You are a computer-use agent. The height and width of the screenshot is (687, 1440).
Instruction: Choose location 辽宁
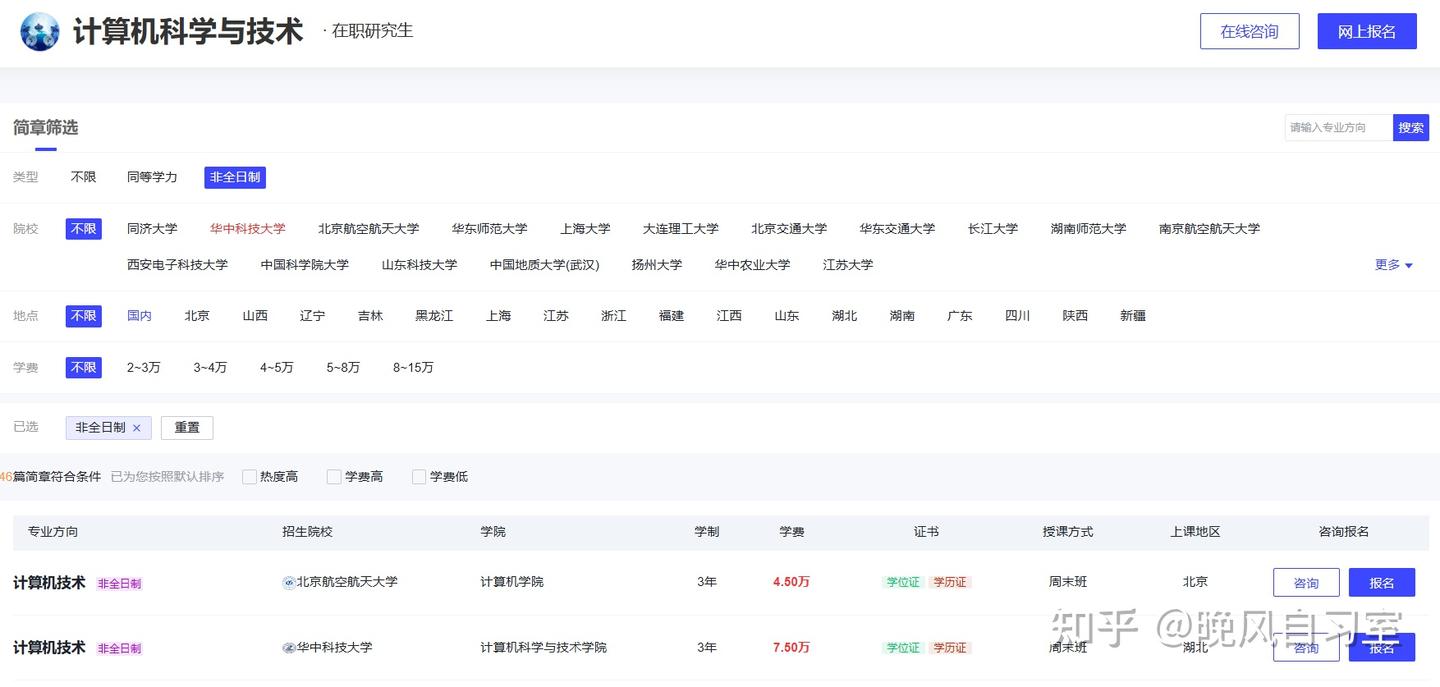pos(312,316)
